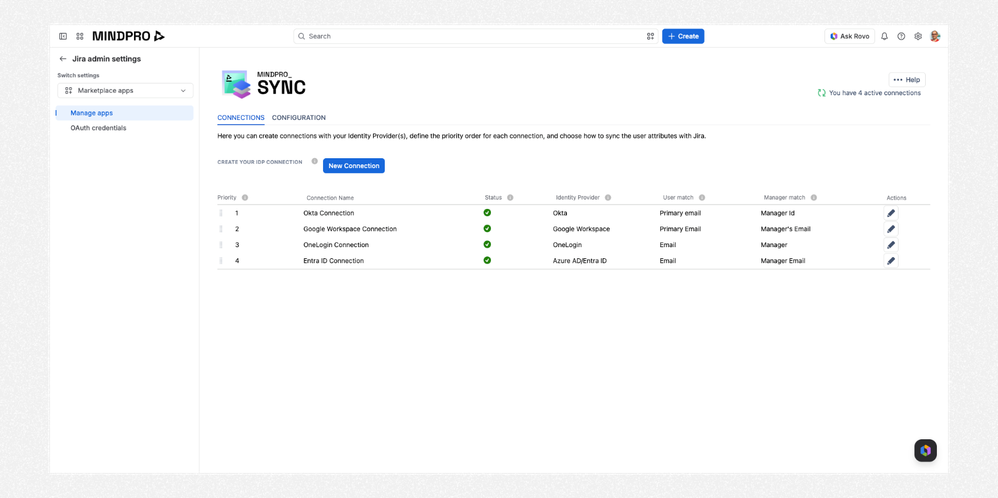Click the MINDPRO logo in header
Screen dimensions: 998x498
click(129, 36)
